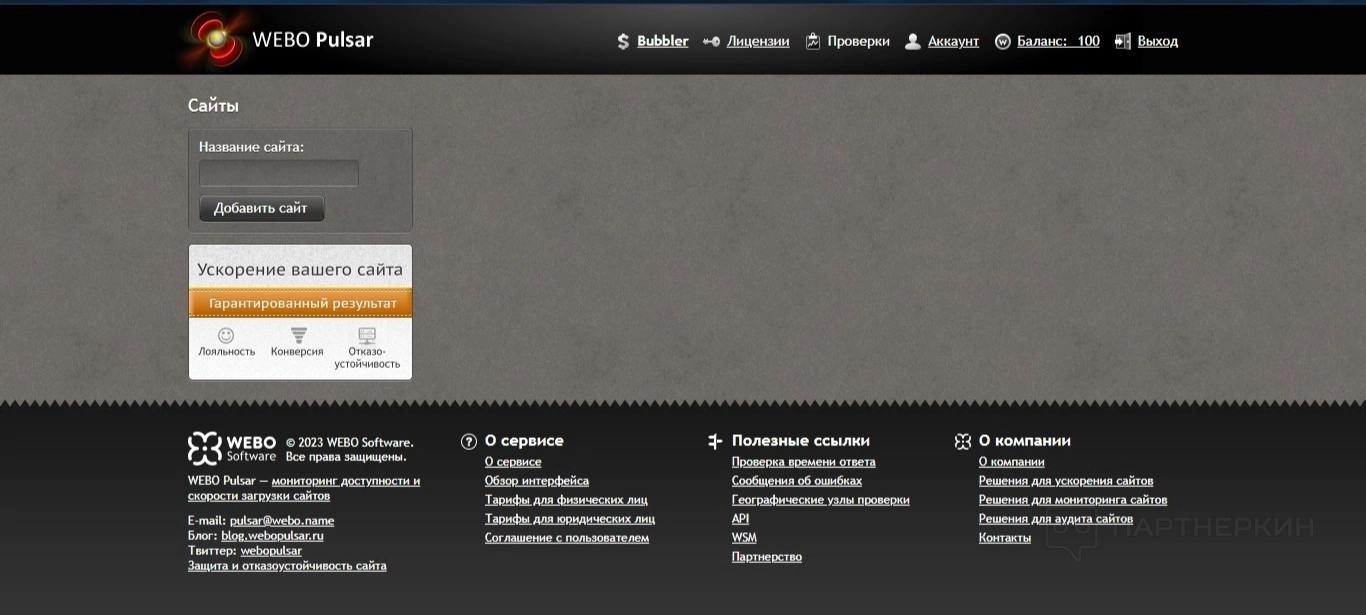Open Проверка времени ответа link

click(804, 462)
